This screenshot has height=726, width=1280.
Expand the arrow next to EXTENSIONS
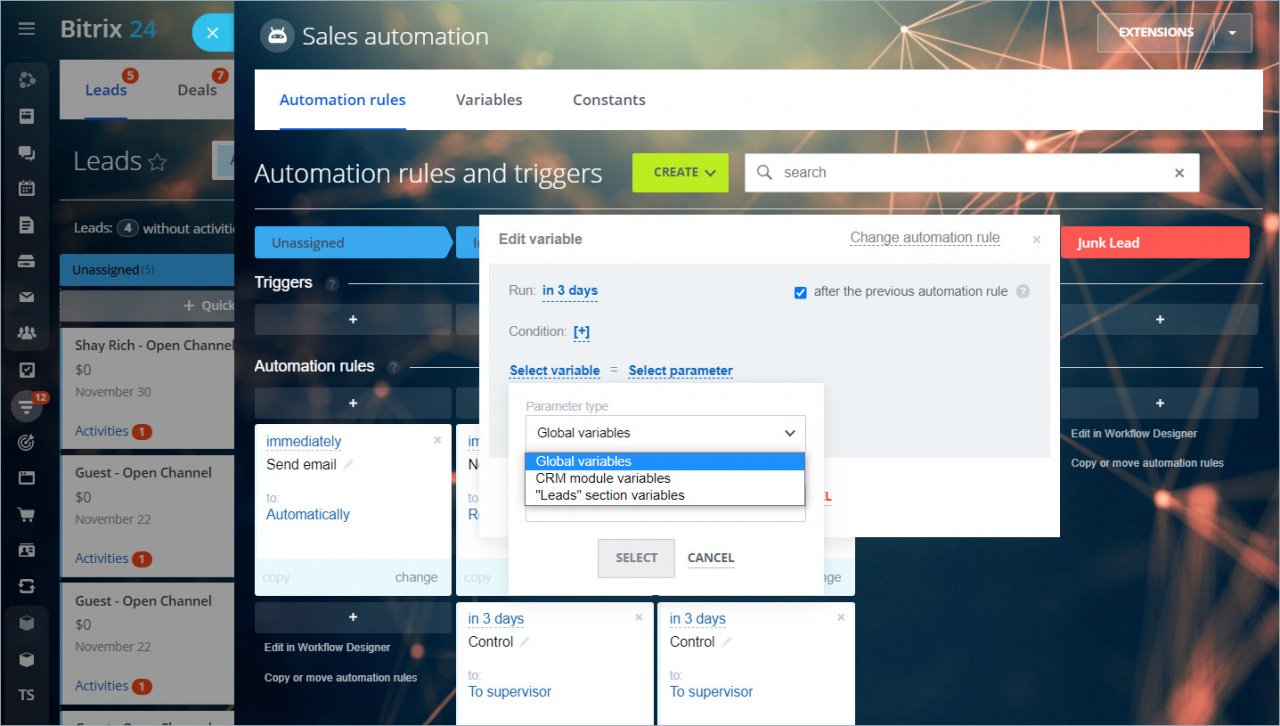pyautogui.click(x=1232, y=33)
